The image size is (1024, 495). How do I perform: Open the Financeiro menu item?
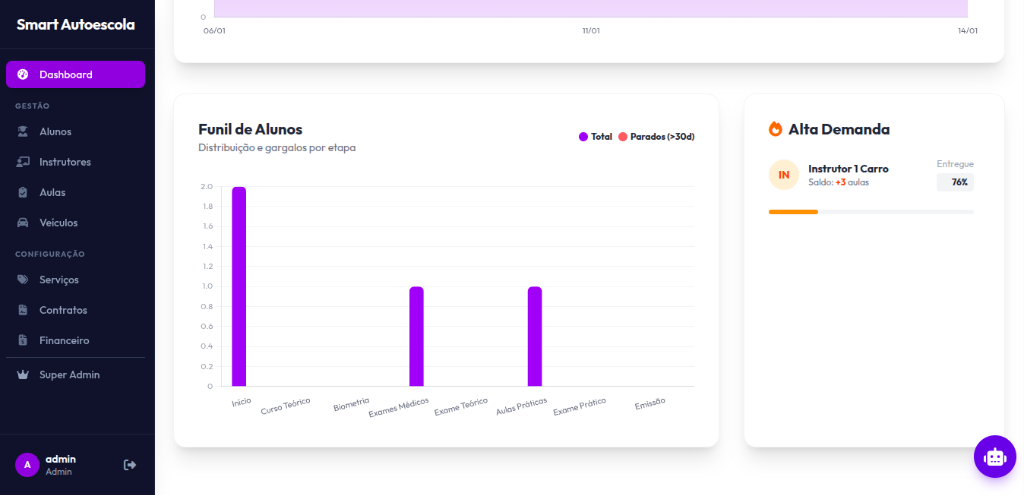click(x=64, y=341)
